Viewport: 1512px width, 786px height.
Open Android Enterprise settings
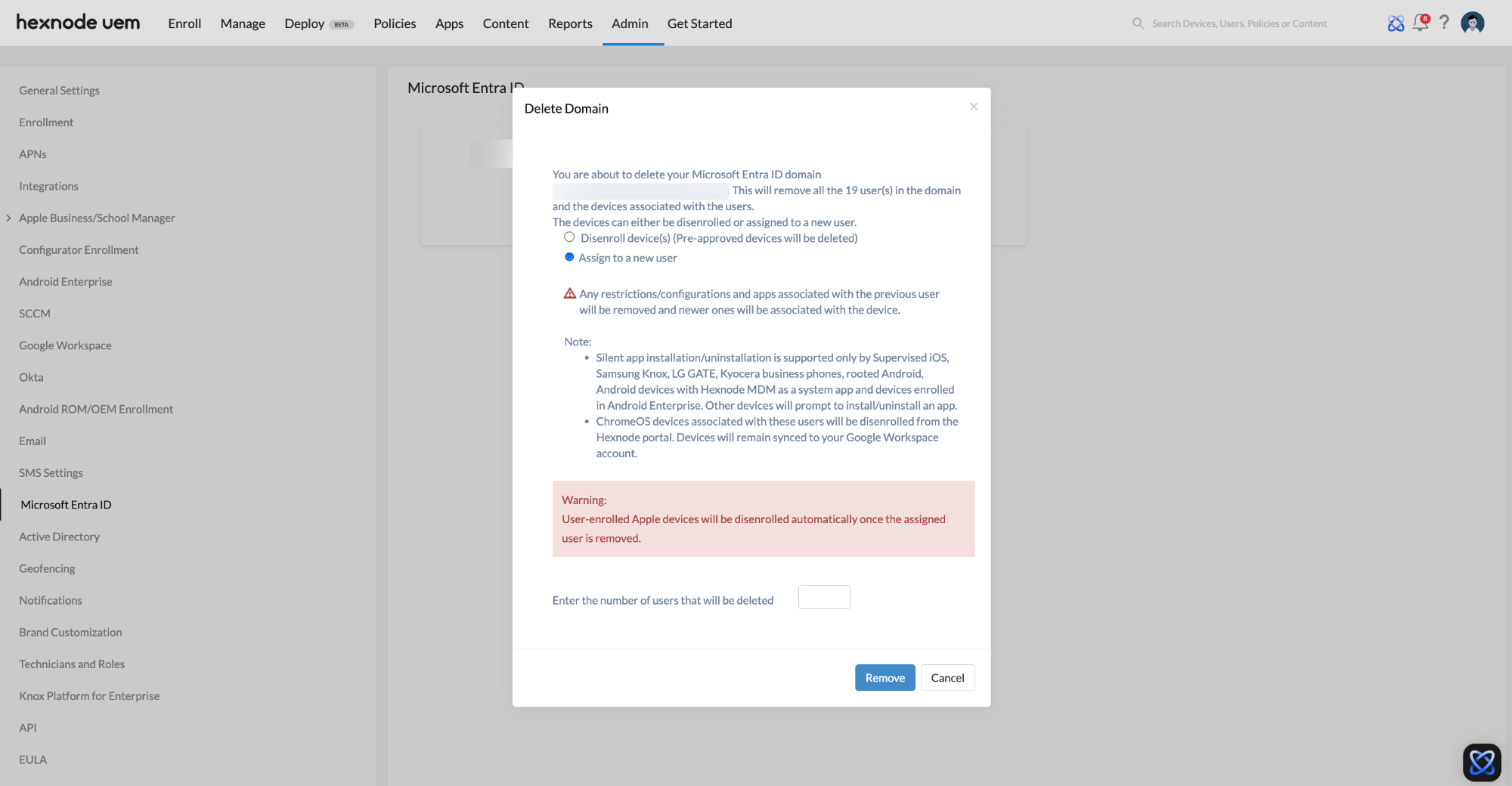coord(65,281)
